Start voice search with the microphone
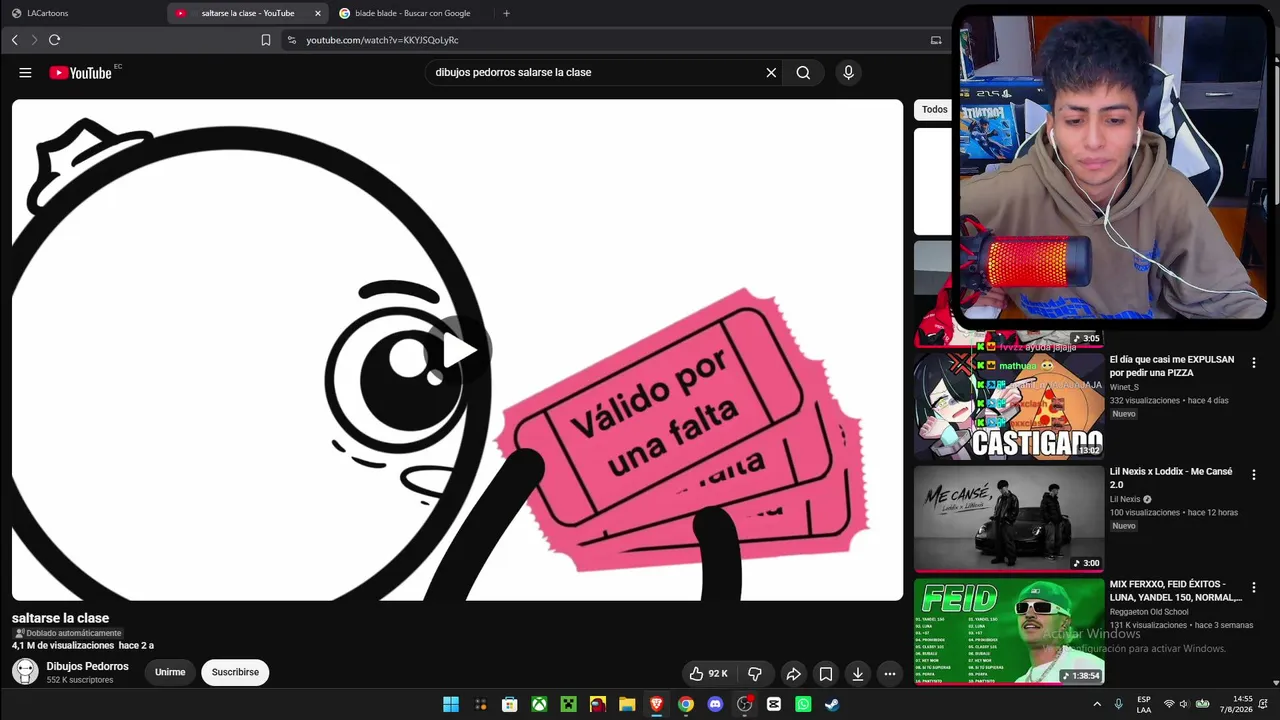This screenshot has width=1280, height=720. tap(848, 72)
